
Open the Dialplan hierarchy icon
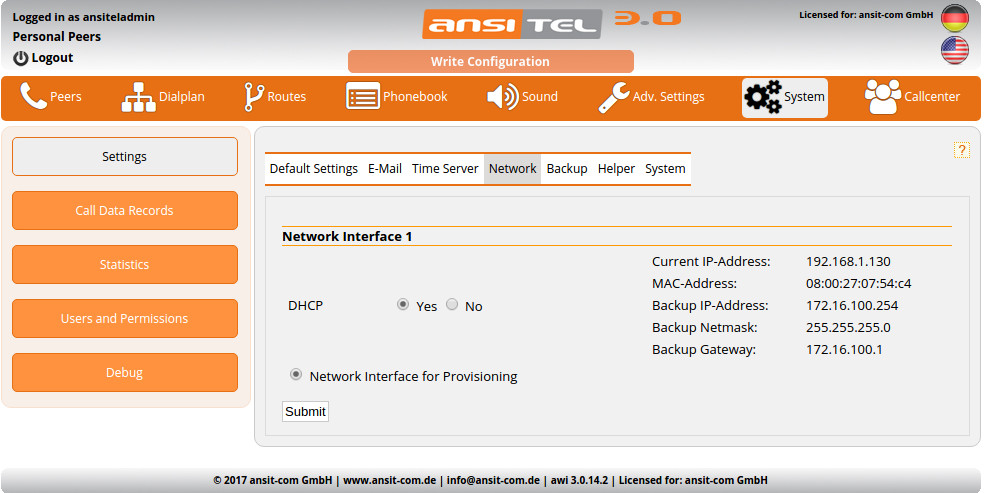point(139,97)
